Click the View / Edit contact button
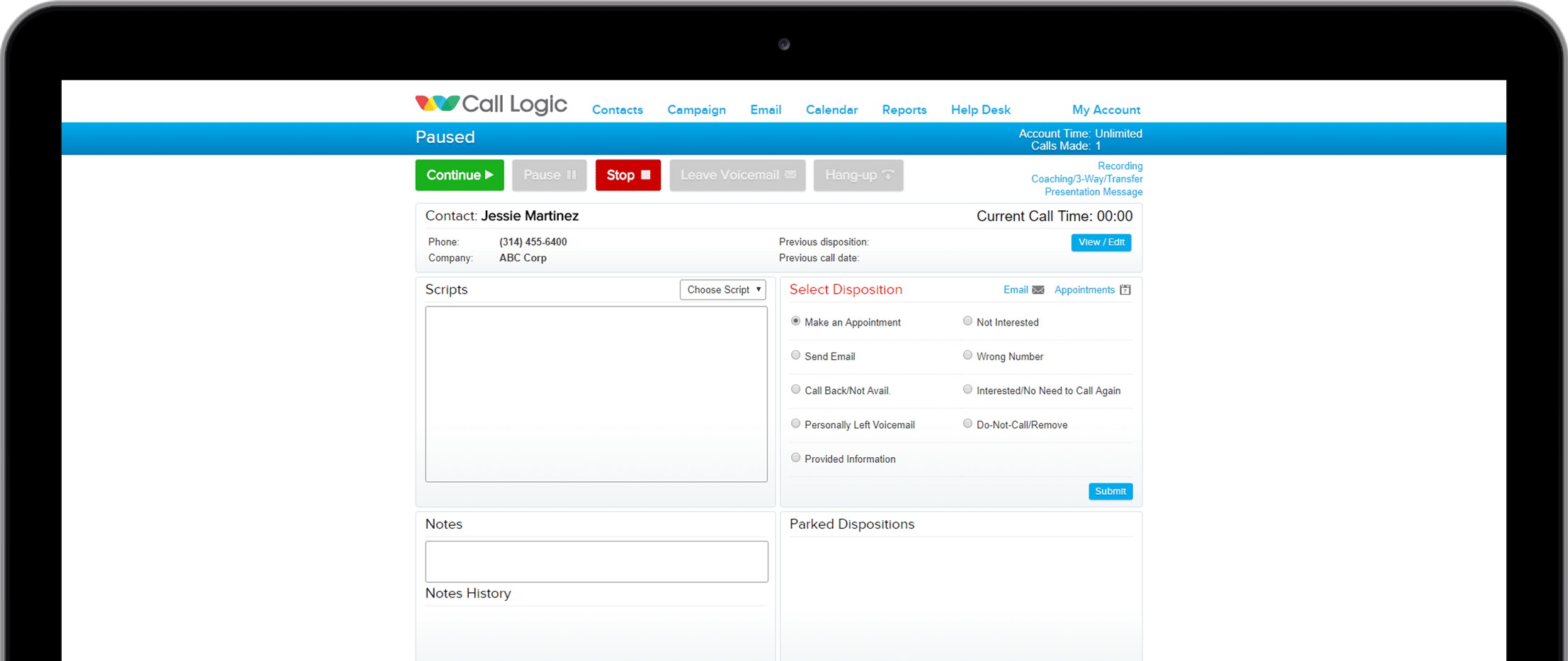Viewport: 1568px width, 661px height. click(1101, 243)
